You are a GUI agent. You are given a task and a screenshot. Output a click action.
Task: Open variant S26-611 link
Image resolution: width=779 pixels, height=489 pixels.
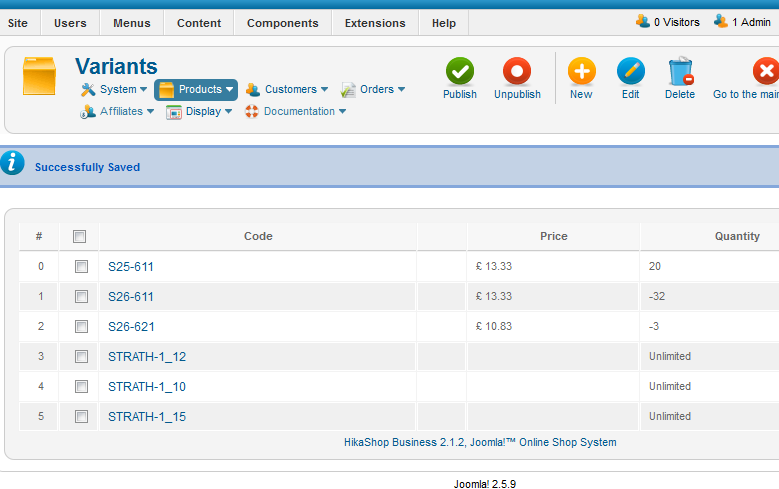(131, 297)
